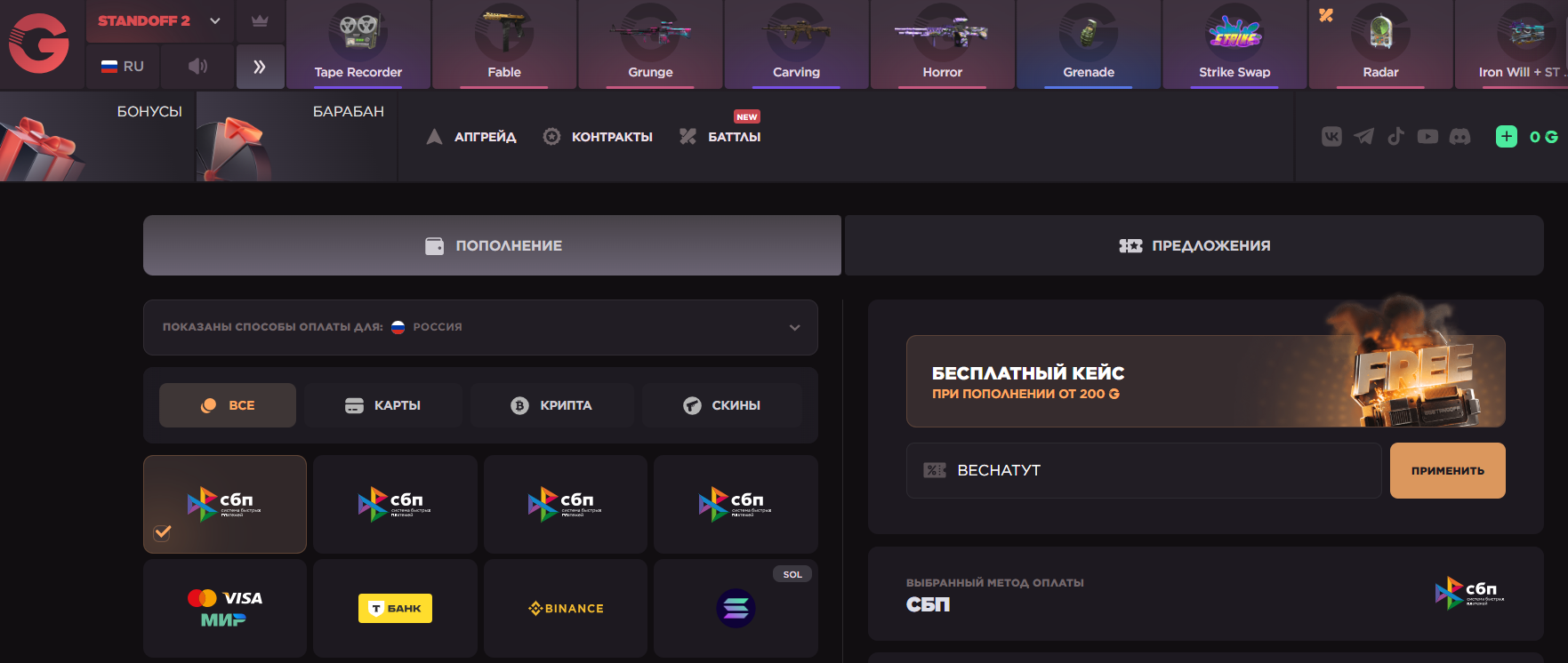Image resolution: width=1568 pixels, height=663 pixels.
Task: Select Visa/Mastercard/МИР payment tile
Action: point(225,608)
